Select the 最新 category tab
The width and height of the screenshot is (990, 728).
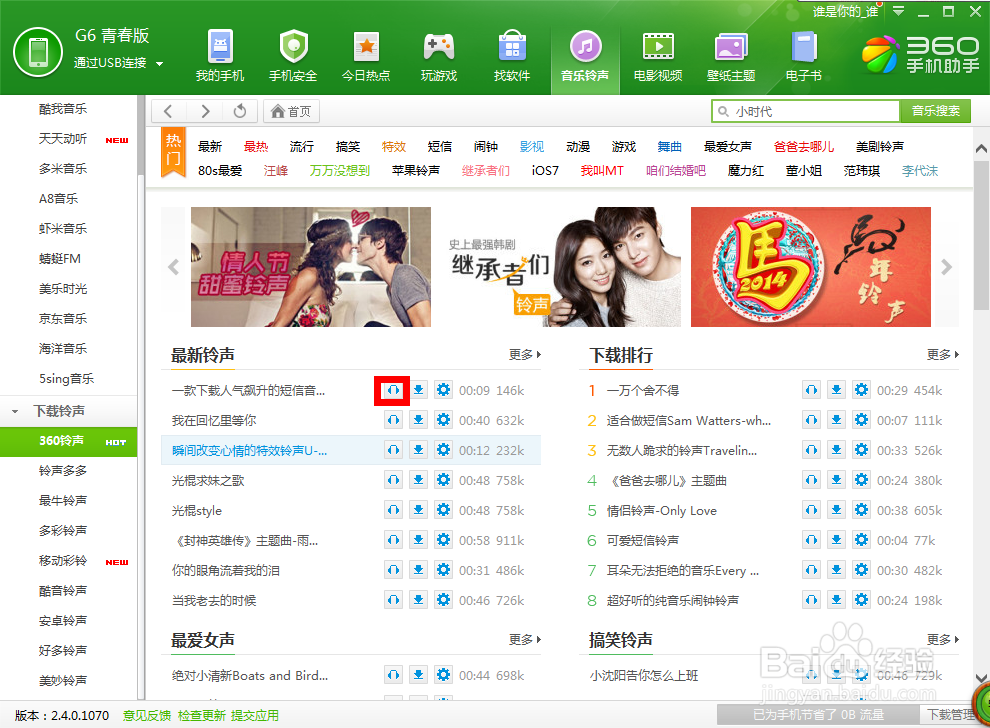pyautogui.click(x=210, y=146)
